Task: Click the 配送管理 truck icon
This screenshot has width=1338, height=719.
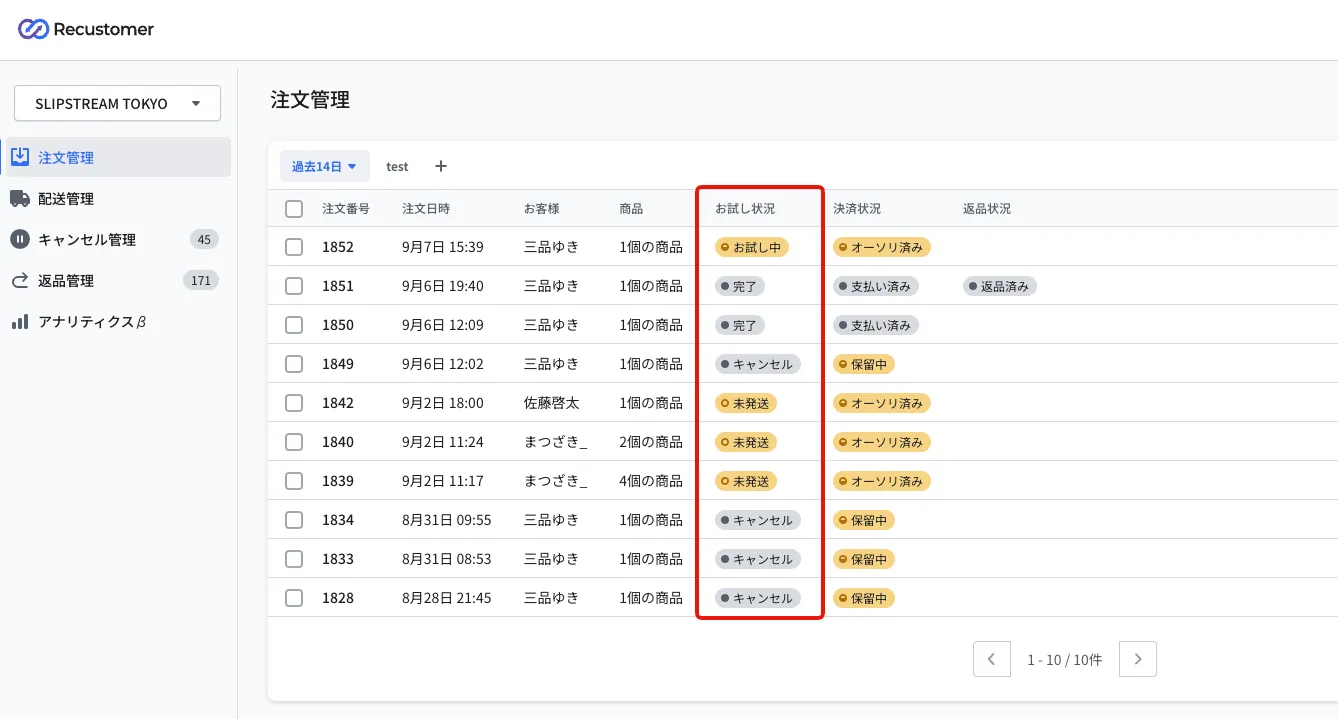Action: 19,198
